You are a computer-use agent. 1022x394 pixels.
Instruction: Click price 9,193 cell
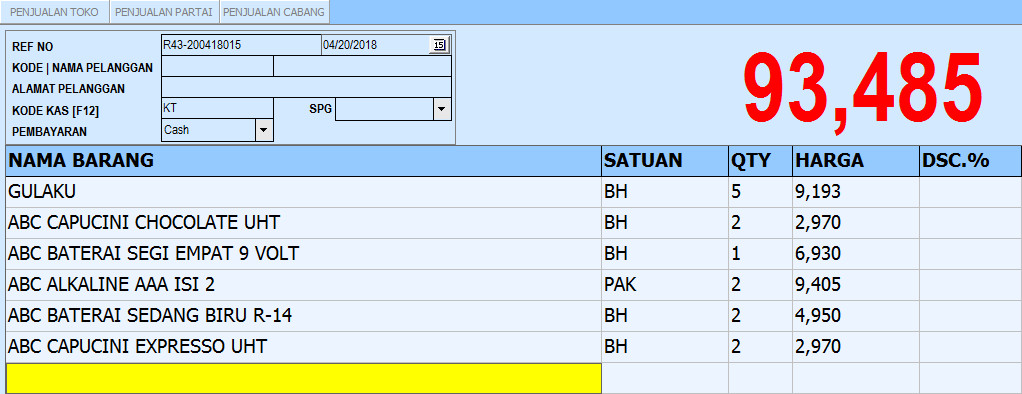point(856,192)
